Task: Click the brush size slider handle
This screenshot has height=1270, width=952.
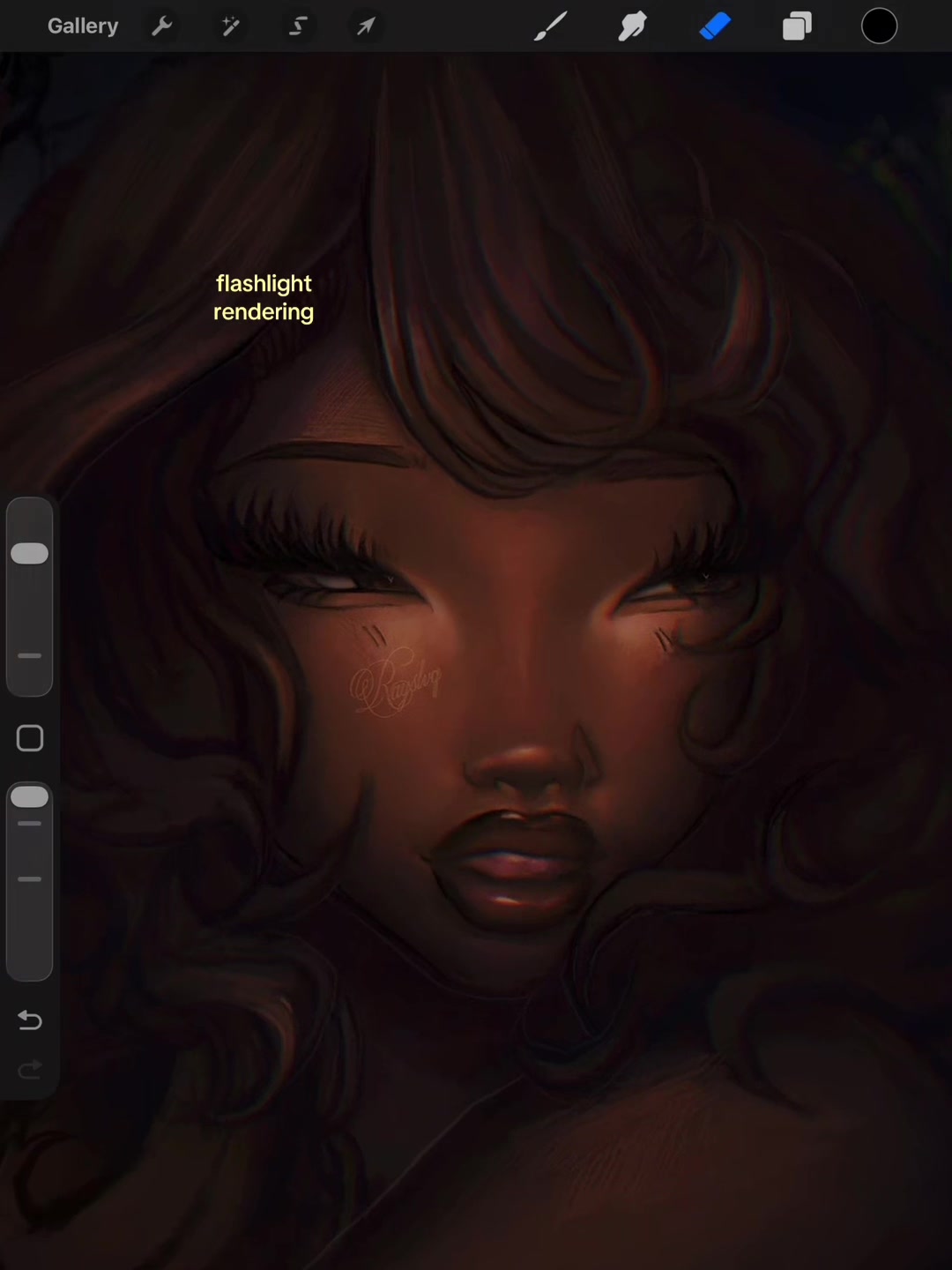Action: [30, 553]
